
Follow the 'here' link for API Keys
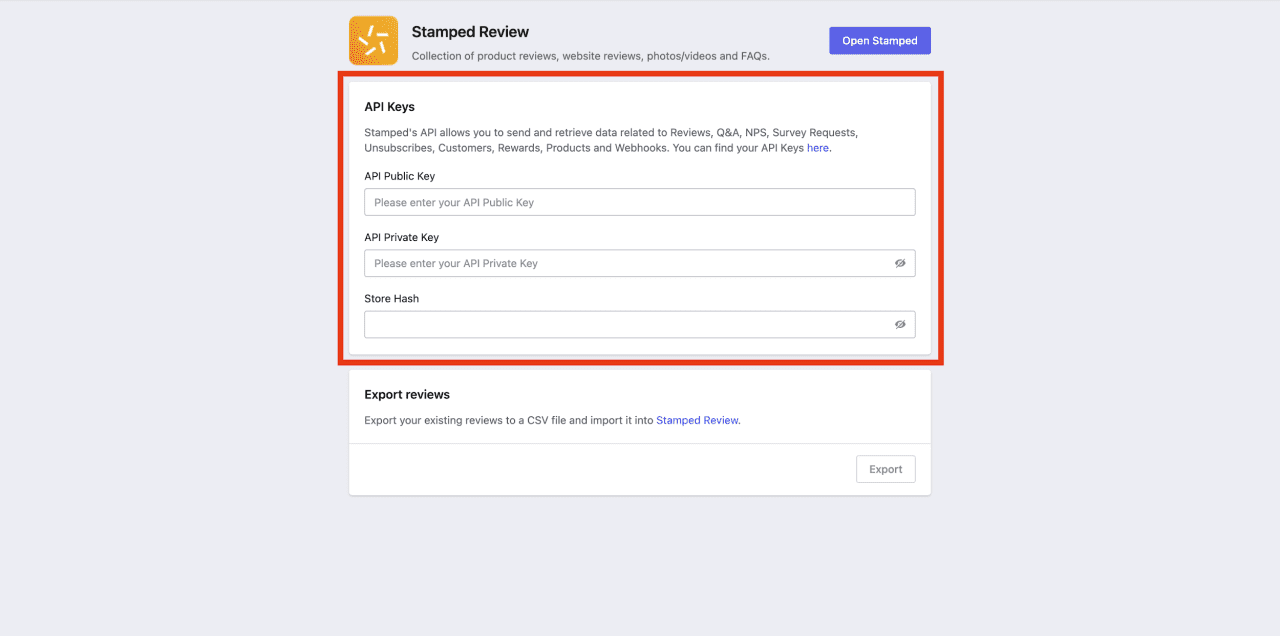(x=818, y=148)
